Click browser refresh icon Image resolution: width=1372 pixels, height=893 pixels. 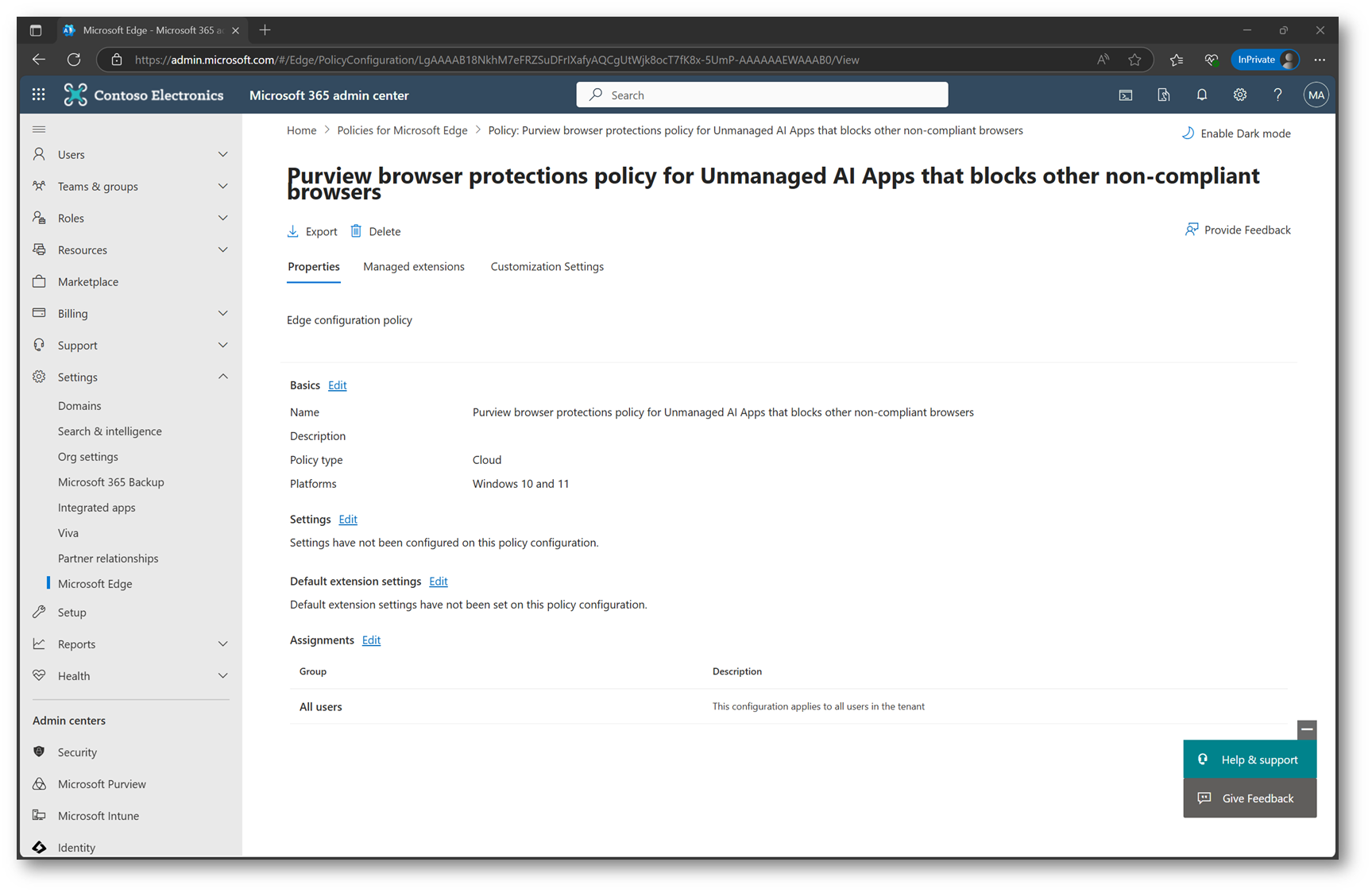pos(74,60)
